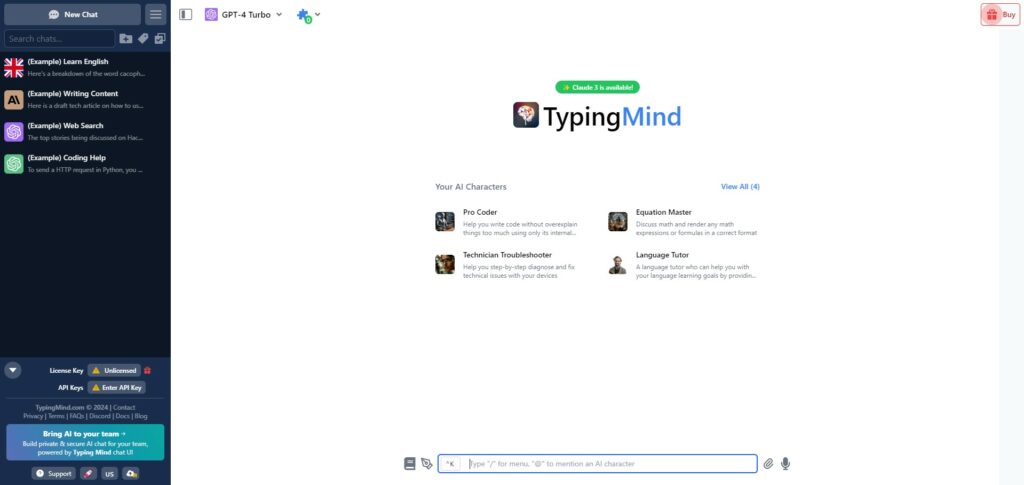Image resolution: width=1024 pixels, height=485 pixels.
Task: Click the microphone voice input icon
Action: click(x=786, y=463)
